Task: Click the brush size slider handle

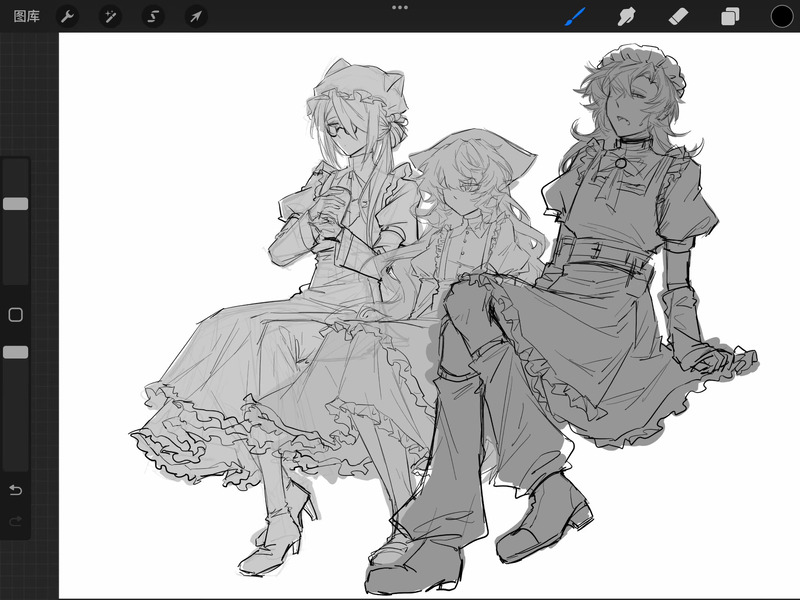Action: point(16,204)
